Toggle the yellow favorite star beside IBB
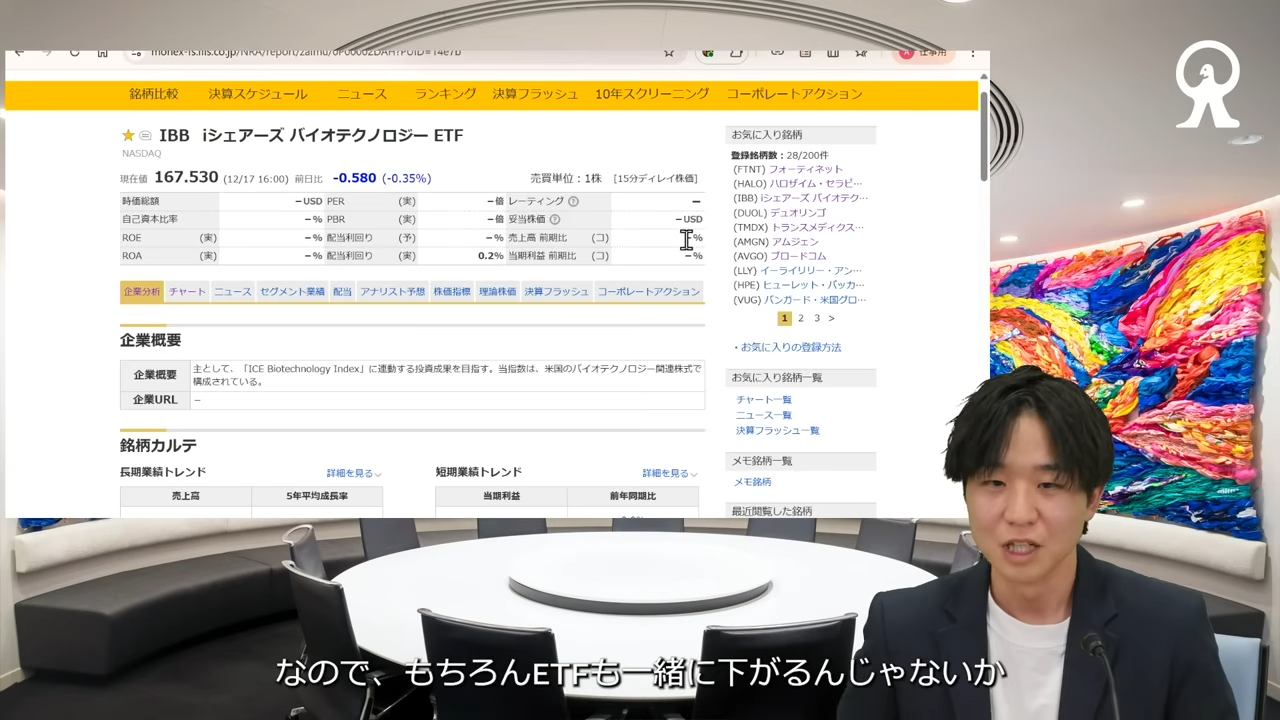The width and height of the screenshot is (1280, 720). tap(128, 136)
